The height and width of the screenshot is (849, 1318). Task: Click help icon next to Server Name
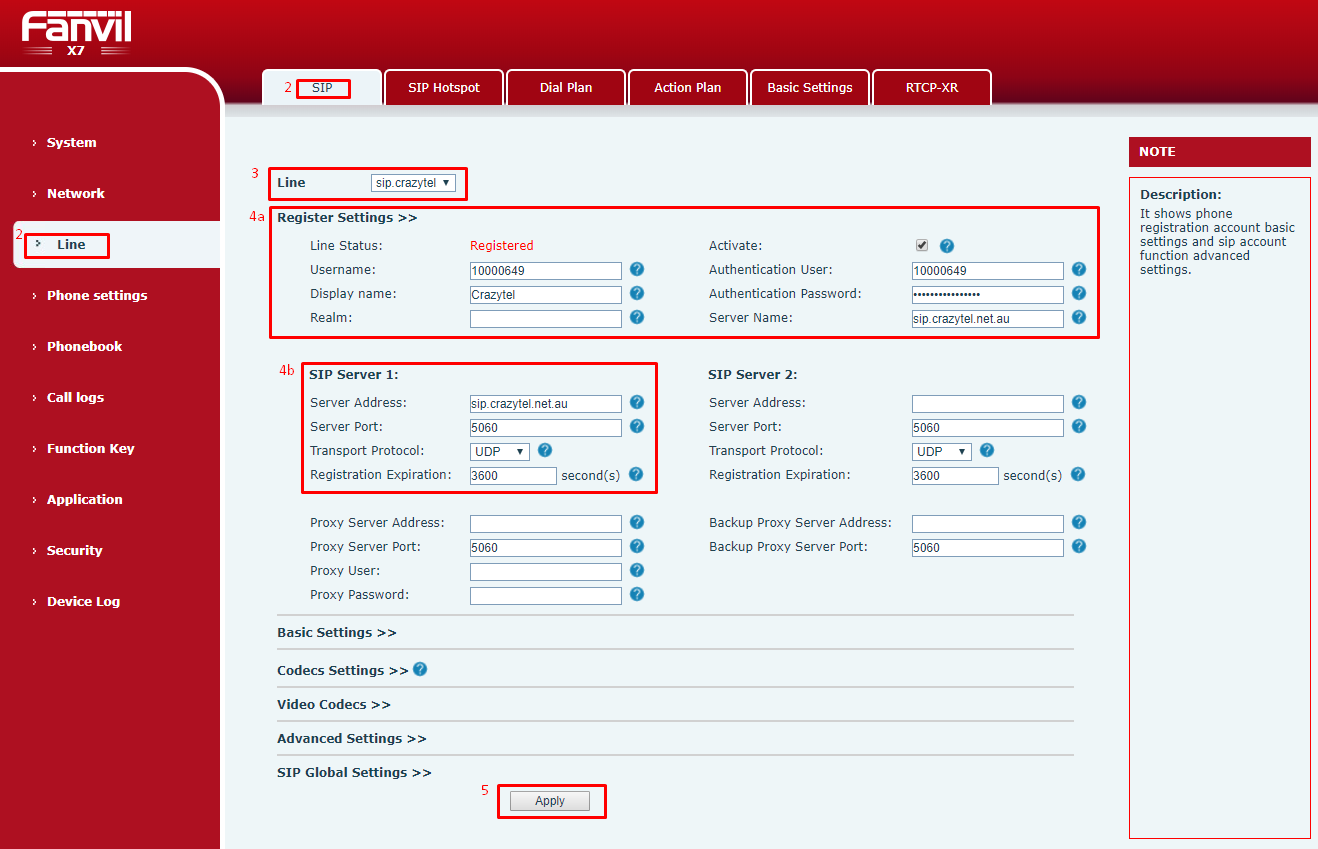point(1079,318)
